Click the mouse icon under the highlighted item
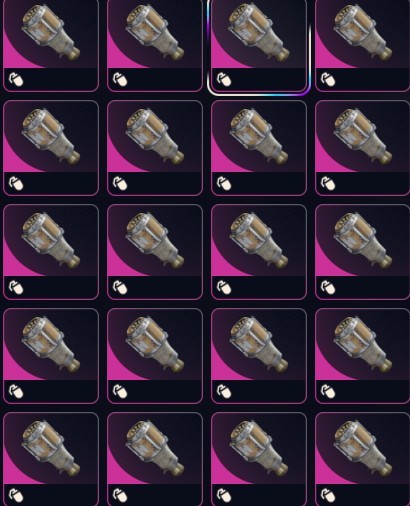Viewport: 410px width, 506px height. (224, 79)
